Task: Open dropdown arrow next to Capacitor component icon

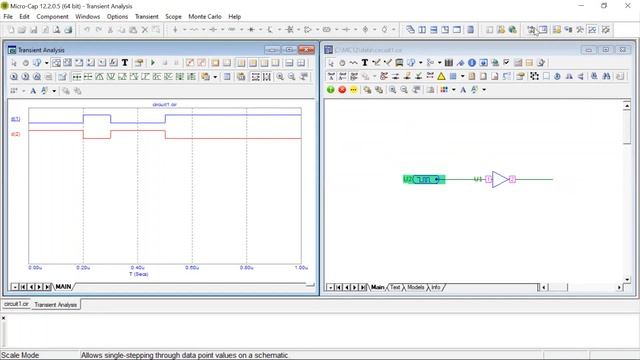Action: coord(222,30)
